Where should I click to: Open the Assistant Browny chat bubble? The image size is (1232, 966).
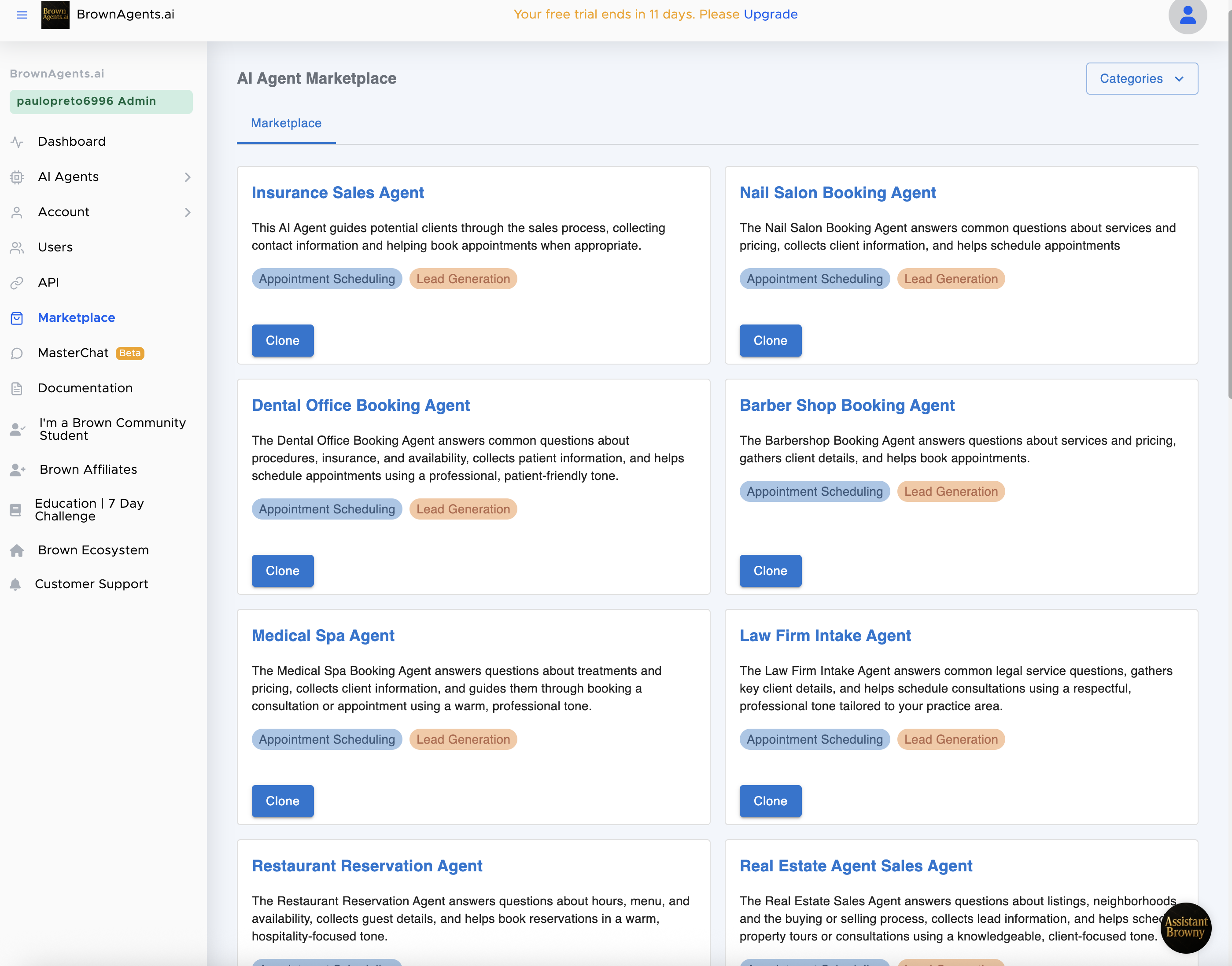pos(1186,928)
